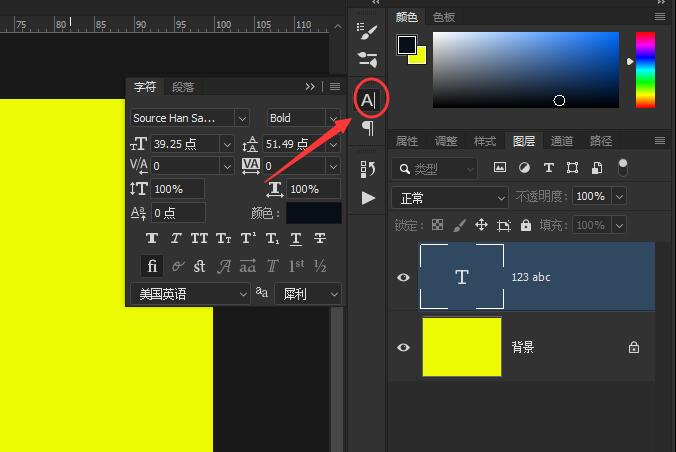Viewport: 676px width, 452px height.
Task: Apply Underline text style button
Action: coord(296,239)
